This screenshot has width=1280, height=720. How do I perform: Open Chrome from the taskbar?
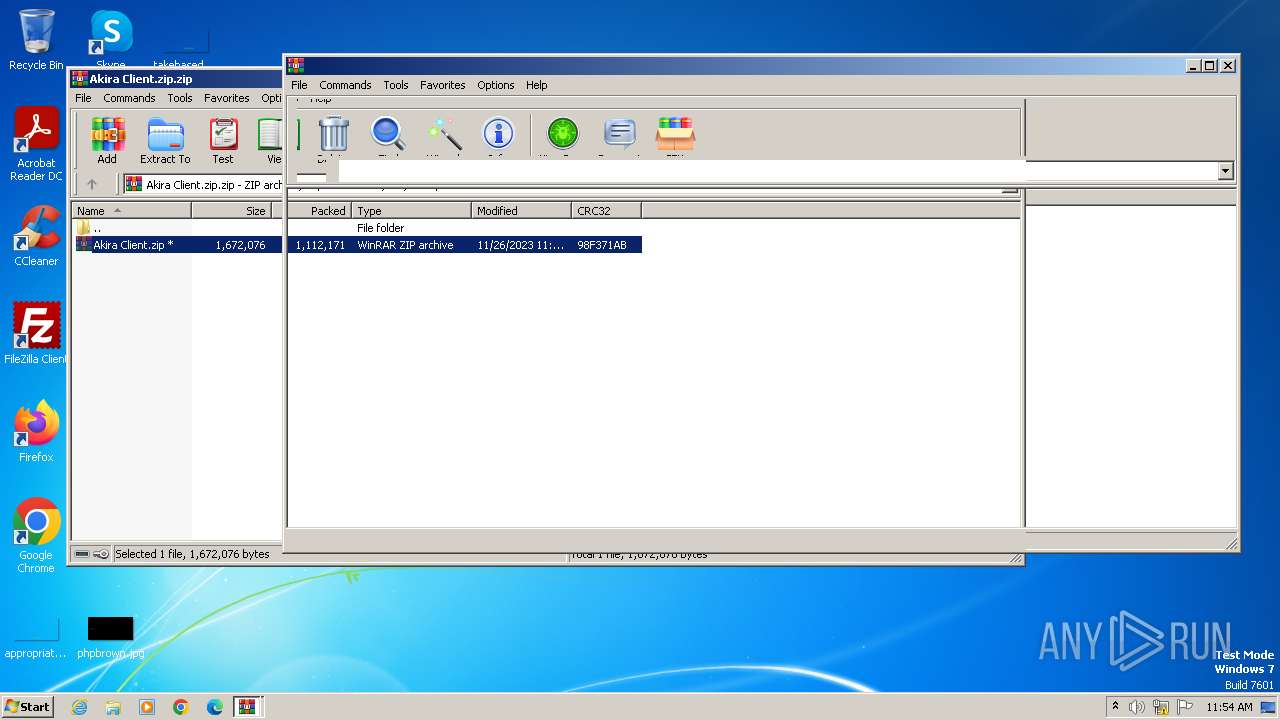tap(181, 707)
